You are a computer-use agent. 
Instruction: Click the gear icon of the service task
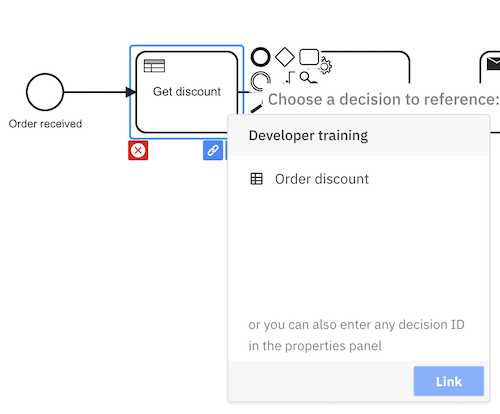325,65
